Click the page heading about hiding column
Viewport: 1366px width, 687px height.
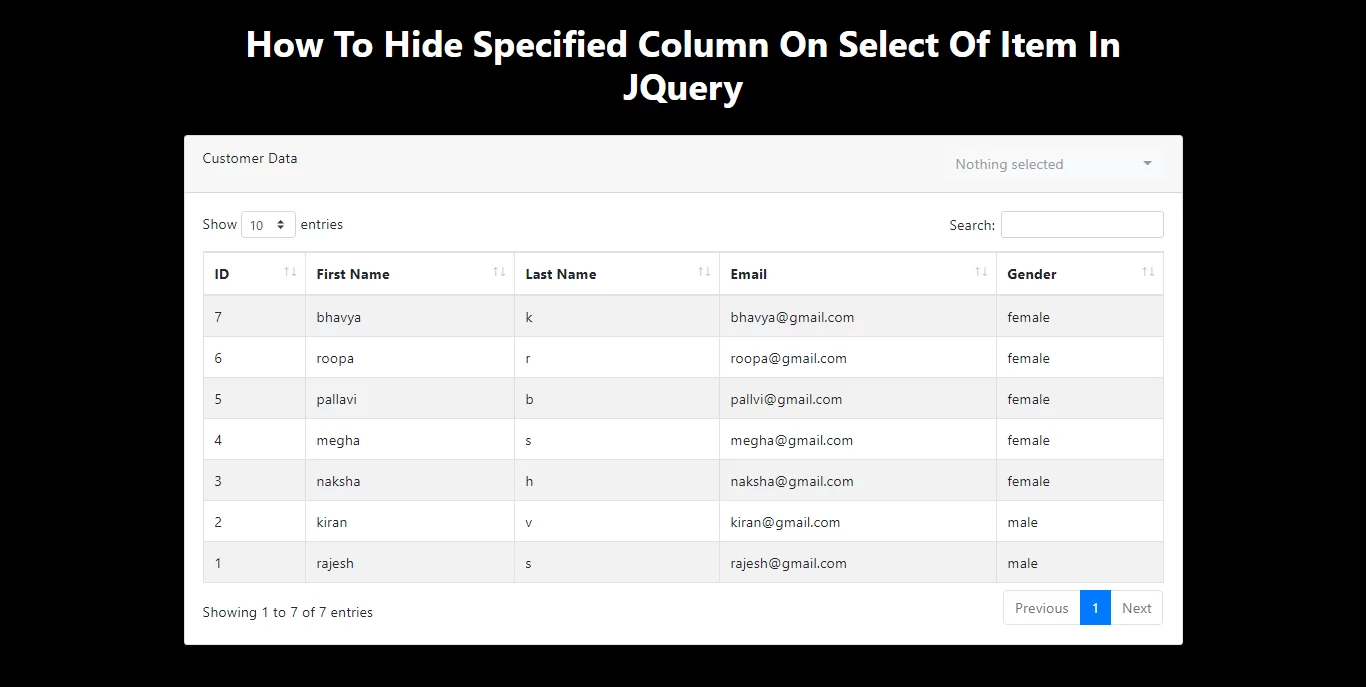[x=683, y=66]
